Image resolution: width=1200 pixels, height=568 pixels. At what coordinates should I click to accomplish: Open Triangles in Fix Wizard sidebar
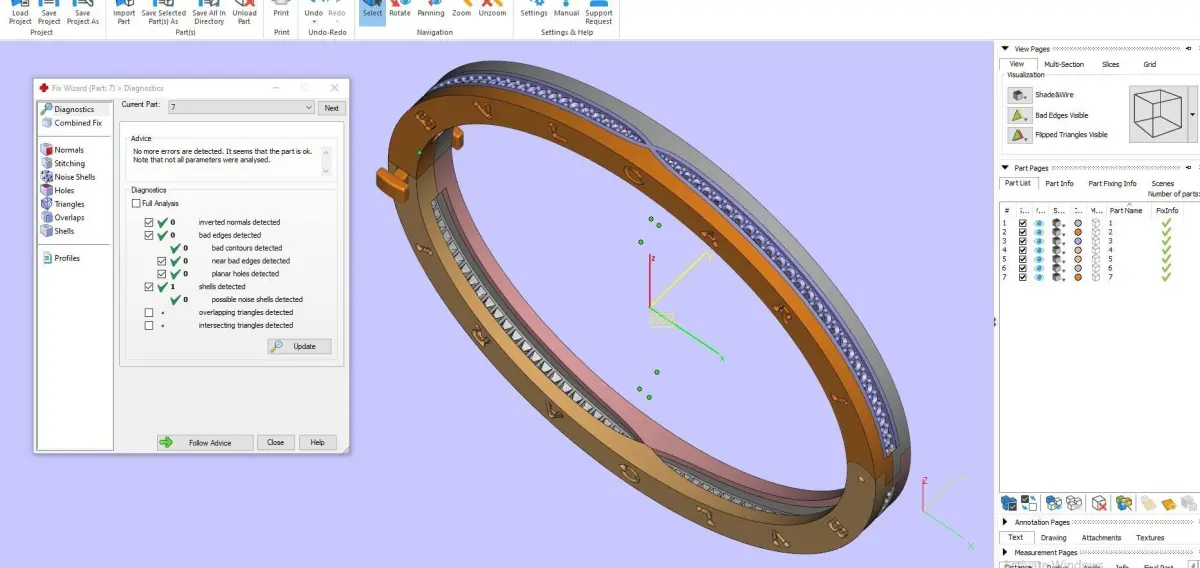pyautogui.click(x=63, y=204)
